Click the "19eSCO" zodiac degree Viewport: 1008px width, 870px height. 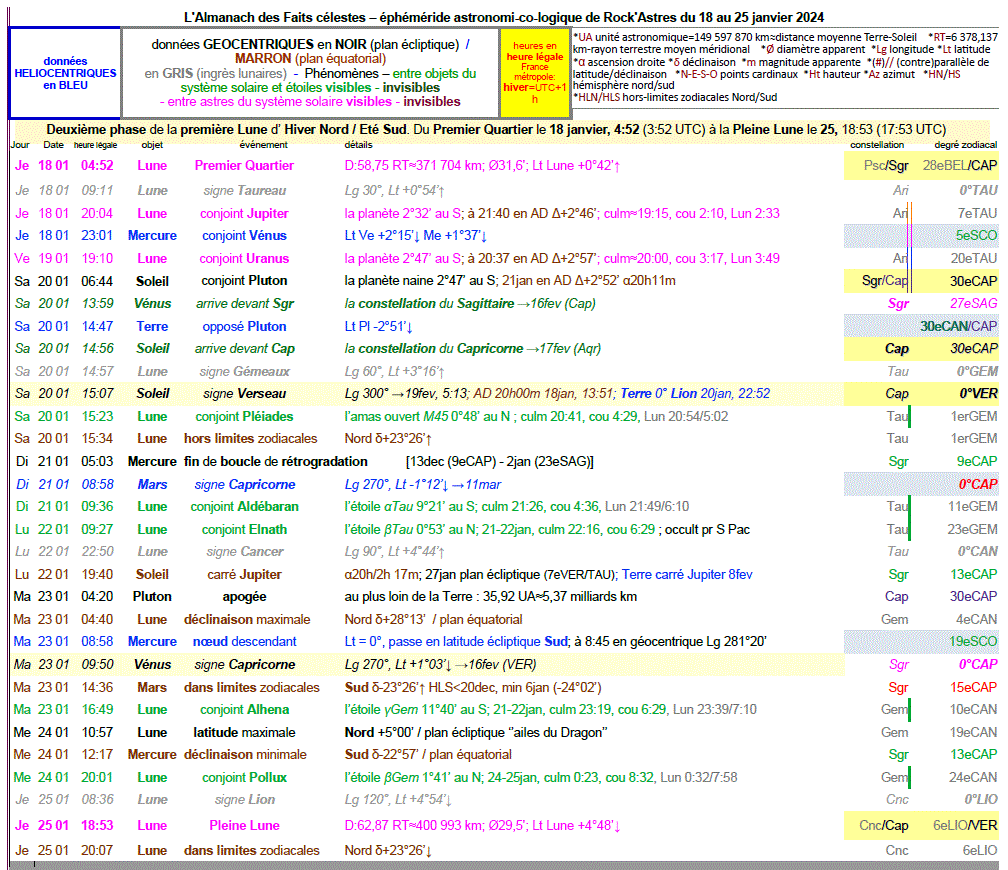coord(973,642)
